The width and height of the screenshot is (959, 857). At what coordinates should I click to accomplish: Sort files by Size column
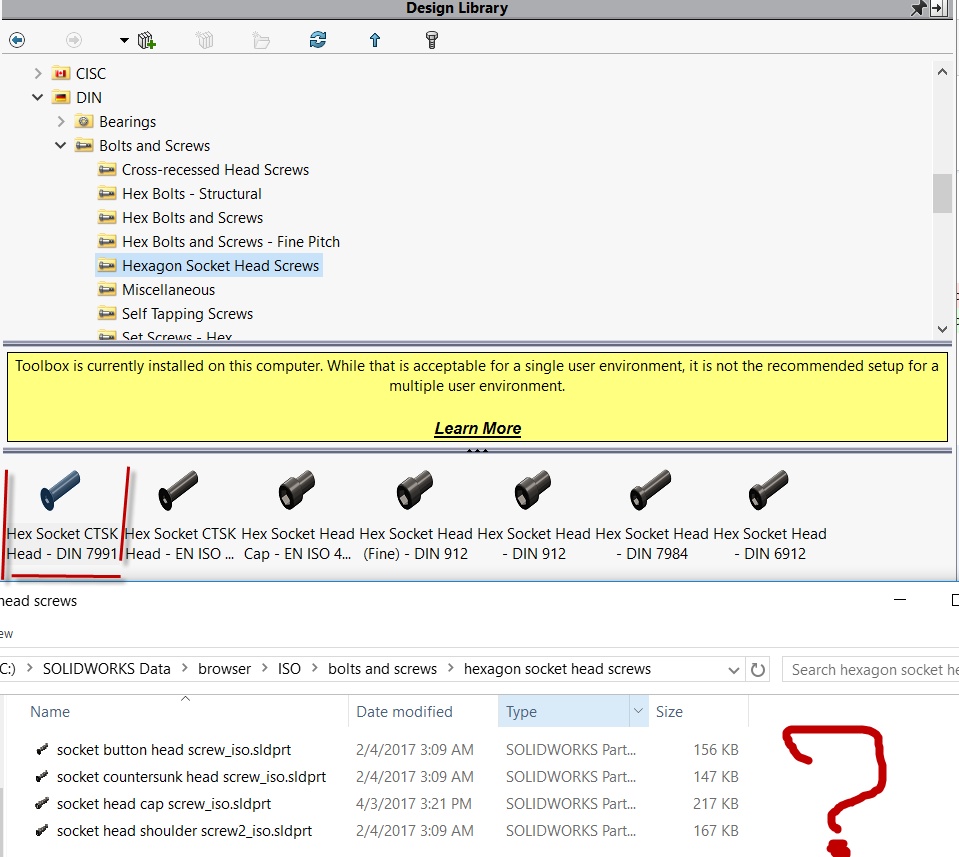pos(669,712)
